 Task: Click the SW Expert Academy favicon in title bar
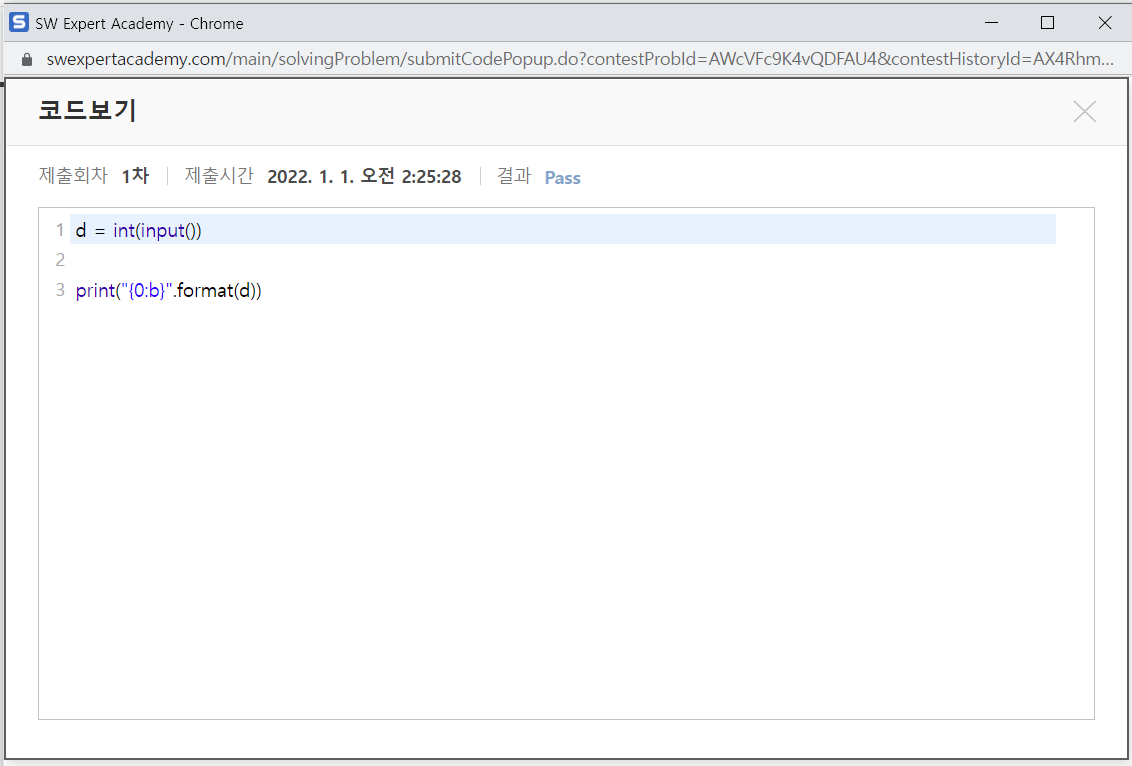tap(19, 23)
